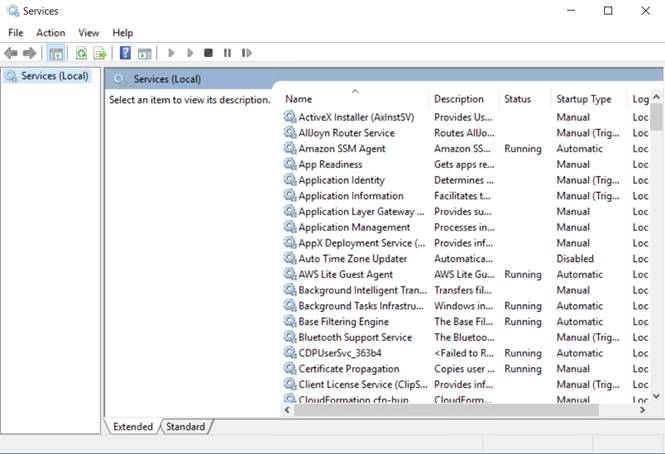Click the gear icon beside ActiveX Installer
This screenshot has width=665, height=454.
point(290,117)
